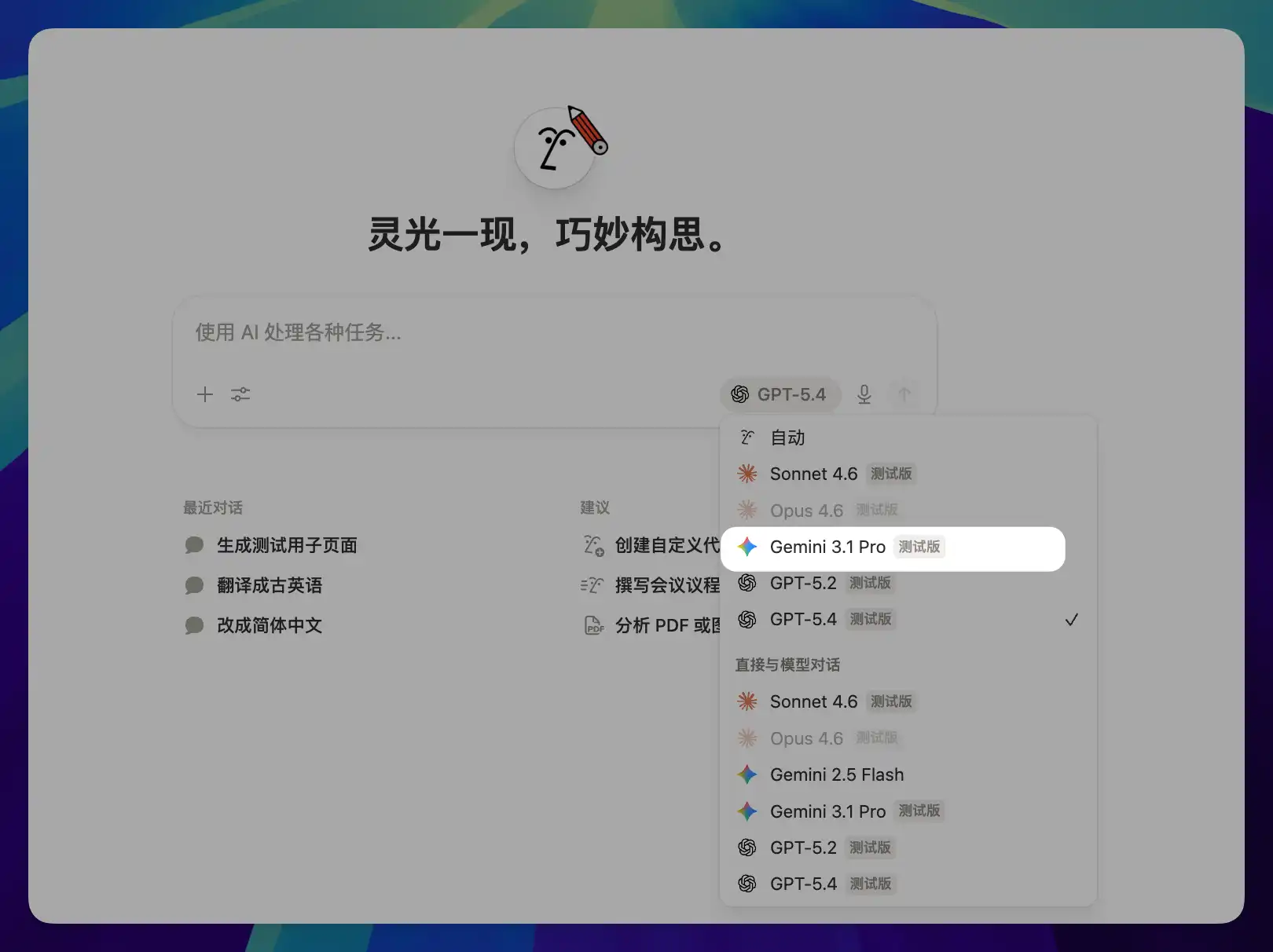Open the GPT-5.4 model selector dropdown

click(780, 394)
